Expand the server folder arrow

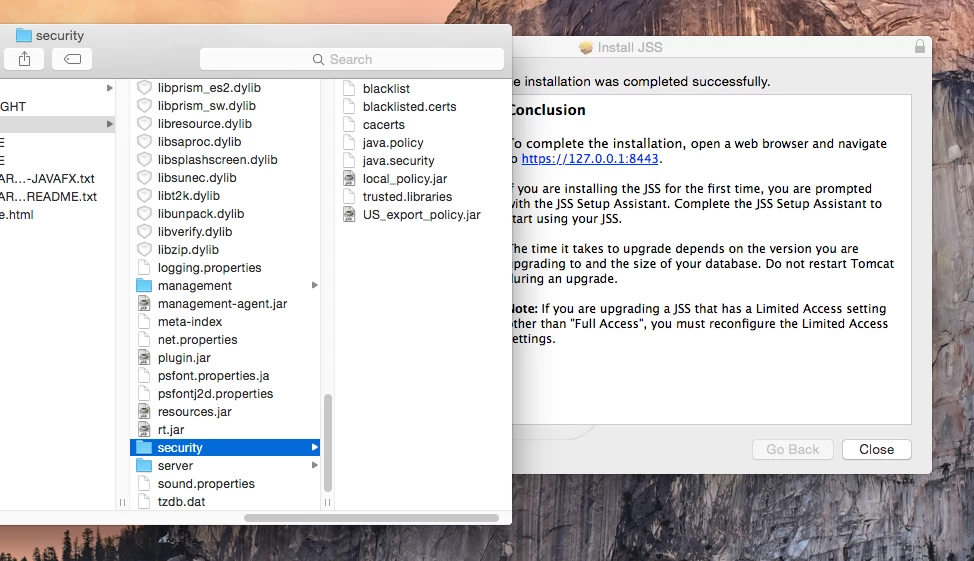[x=314, y=465]
